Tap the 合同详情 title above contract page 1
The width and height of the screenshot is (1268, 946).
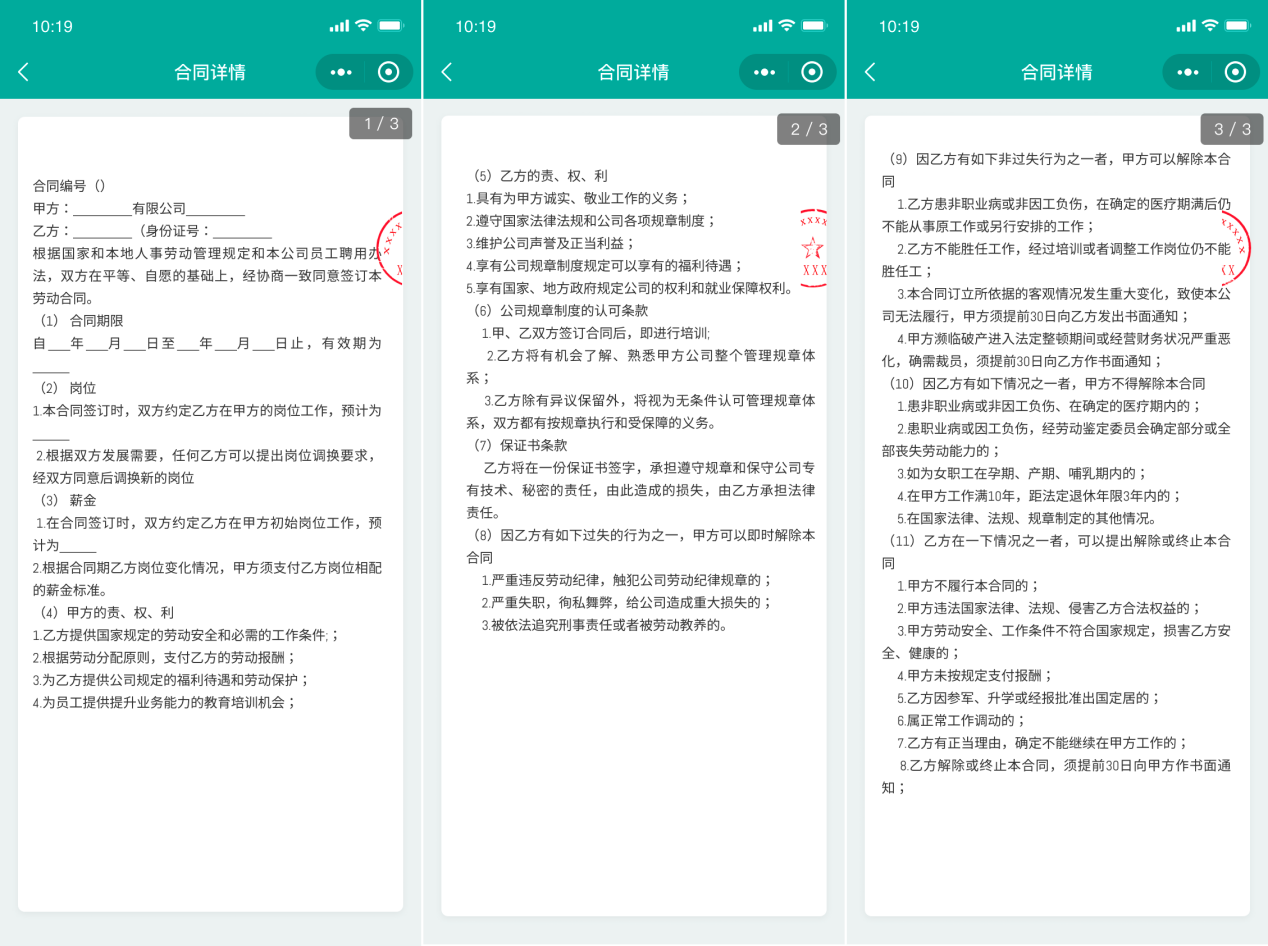pos(210,72)
